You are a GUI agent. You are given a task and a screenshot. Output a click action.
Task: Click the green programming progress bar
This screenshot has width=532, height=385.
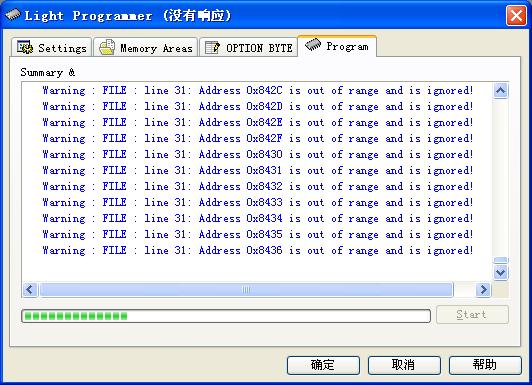click(226, 316)
